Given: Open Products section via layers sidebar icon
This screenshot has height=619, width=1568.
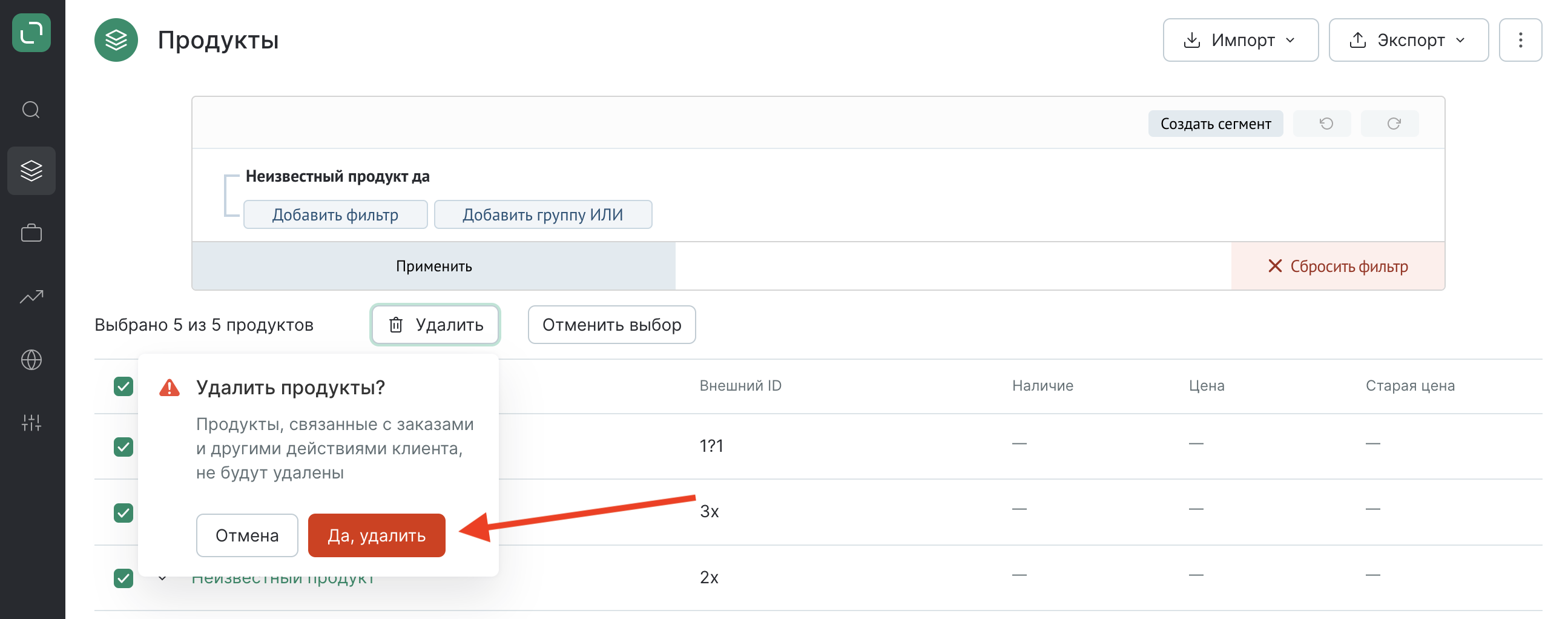Looking at the screenshot, I should [x=31, y=171].
